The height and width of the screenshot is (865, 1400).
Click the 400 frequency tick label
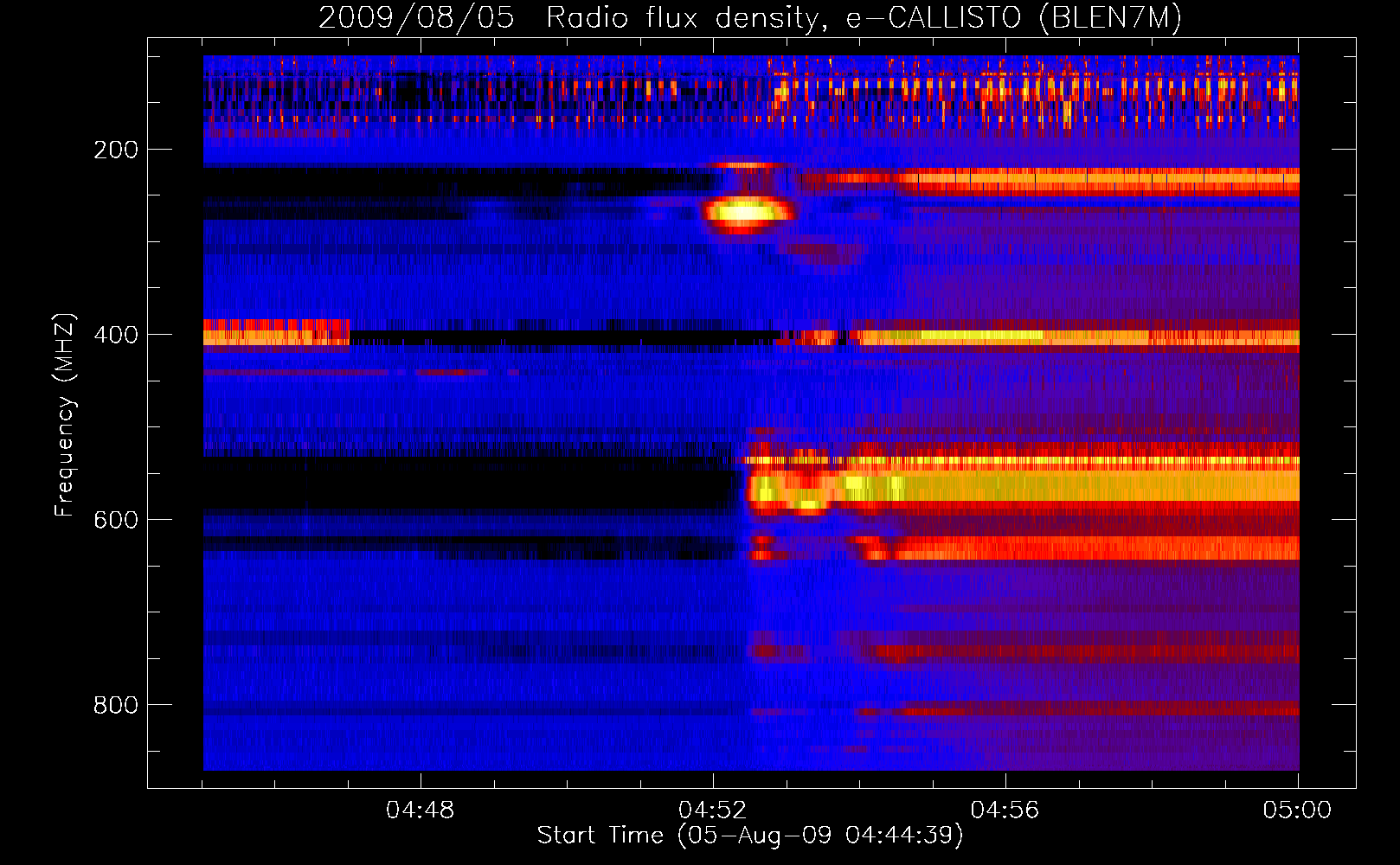pyautogui.click(x=116, y=335)
